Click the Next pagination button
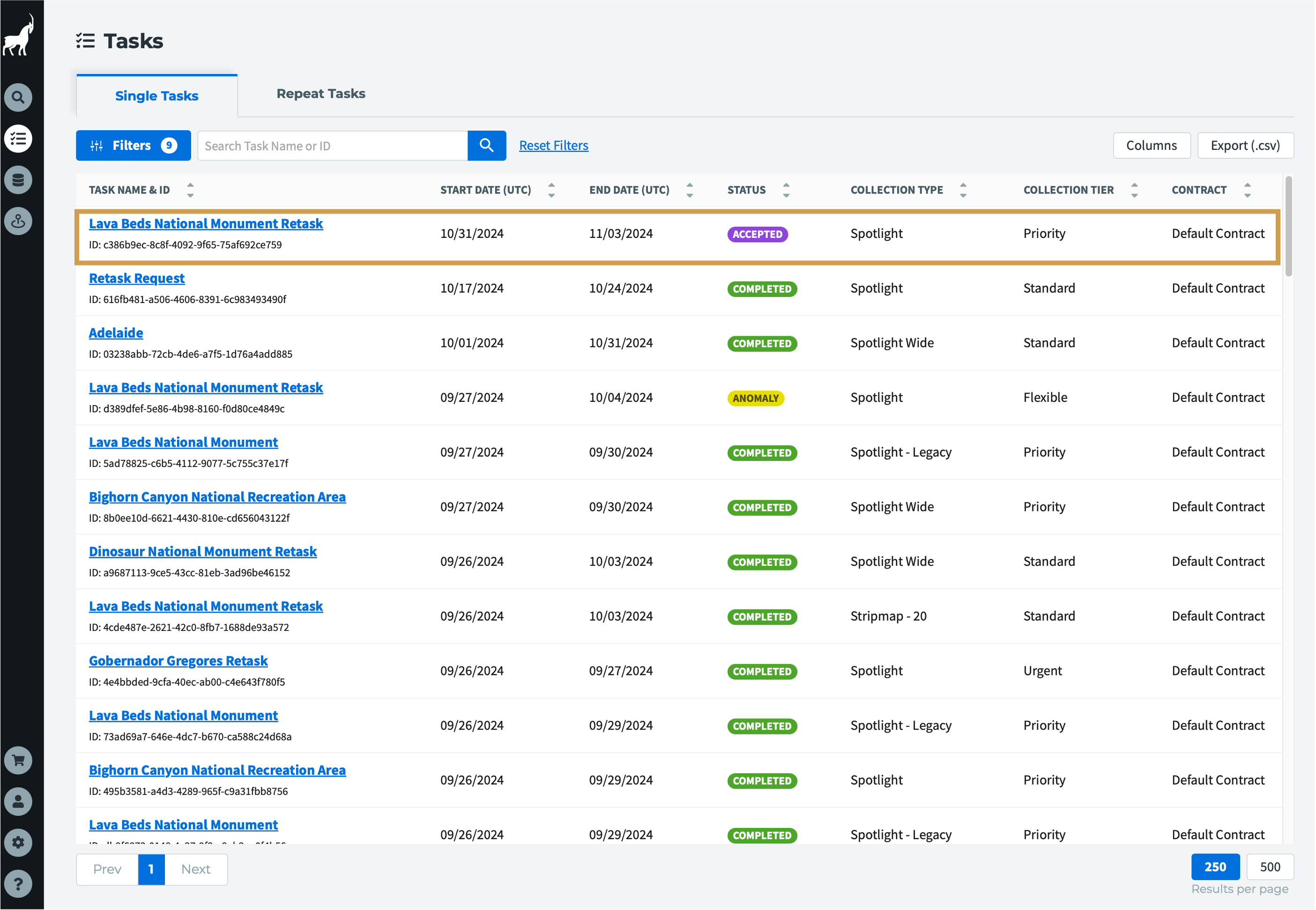 [x=196, y=870]
